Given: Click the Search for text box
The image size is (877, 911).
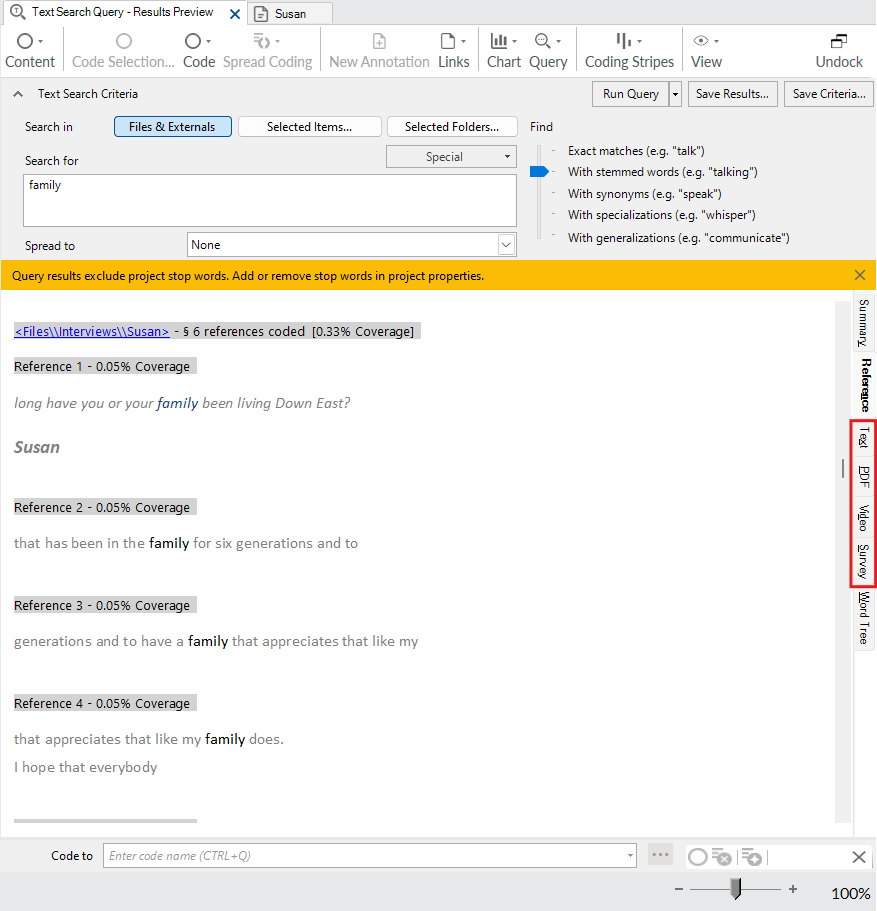Looking at the screenshot, I should 270,200.
